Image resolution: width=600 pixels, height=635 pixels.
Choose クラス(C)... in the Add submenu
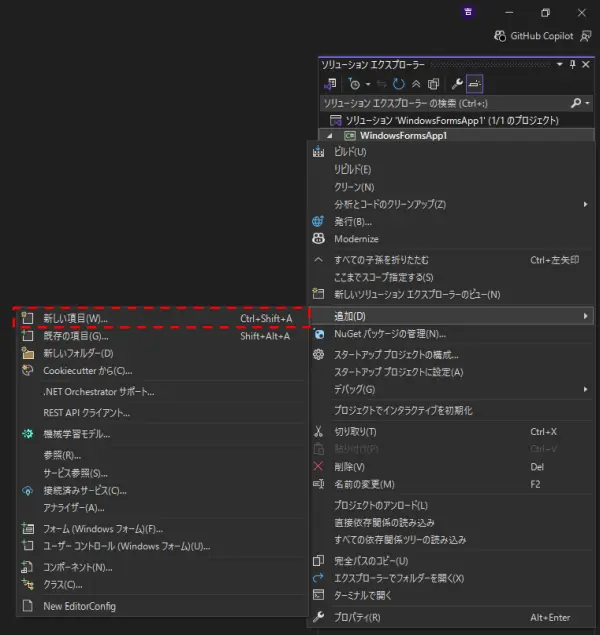[62, 584]
